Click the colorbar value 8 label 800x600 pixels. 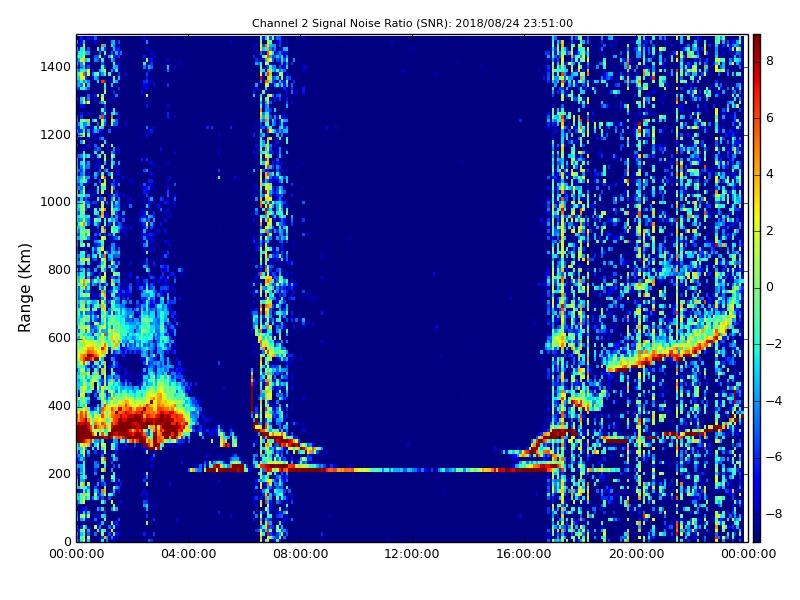point(770,61)
